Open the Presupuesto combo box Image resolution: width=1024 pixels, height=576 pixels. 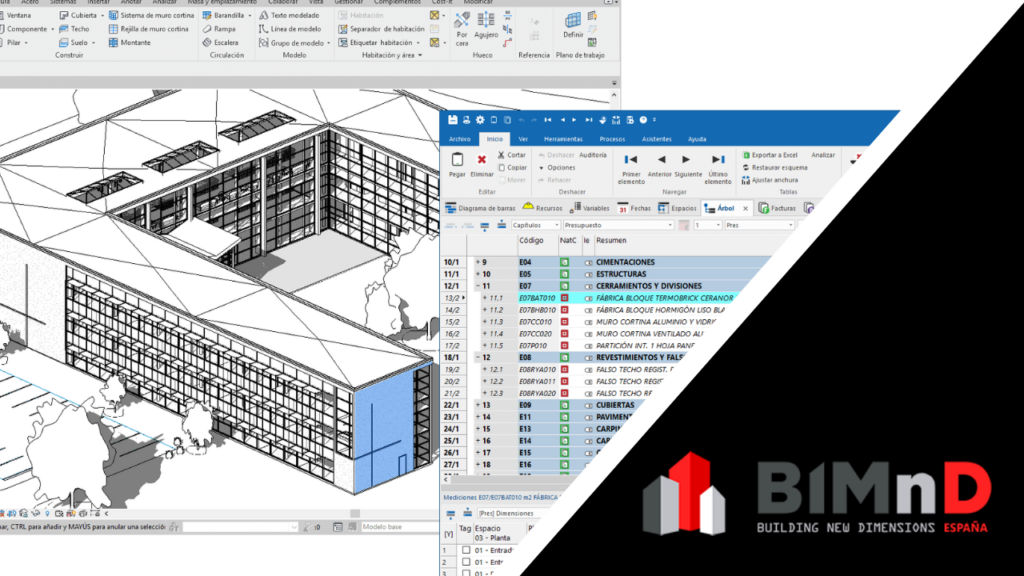[x=617, y=226]
